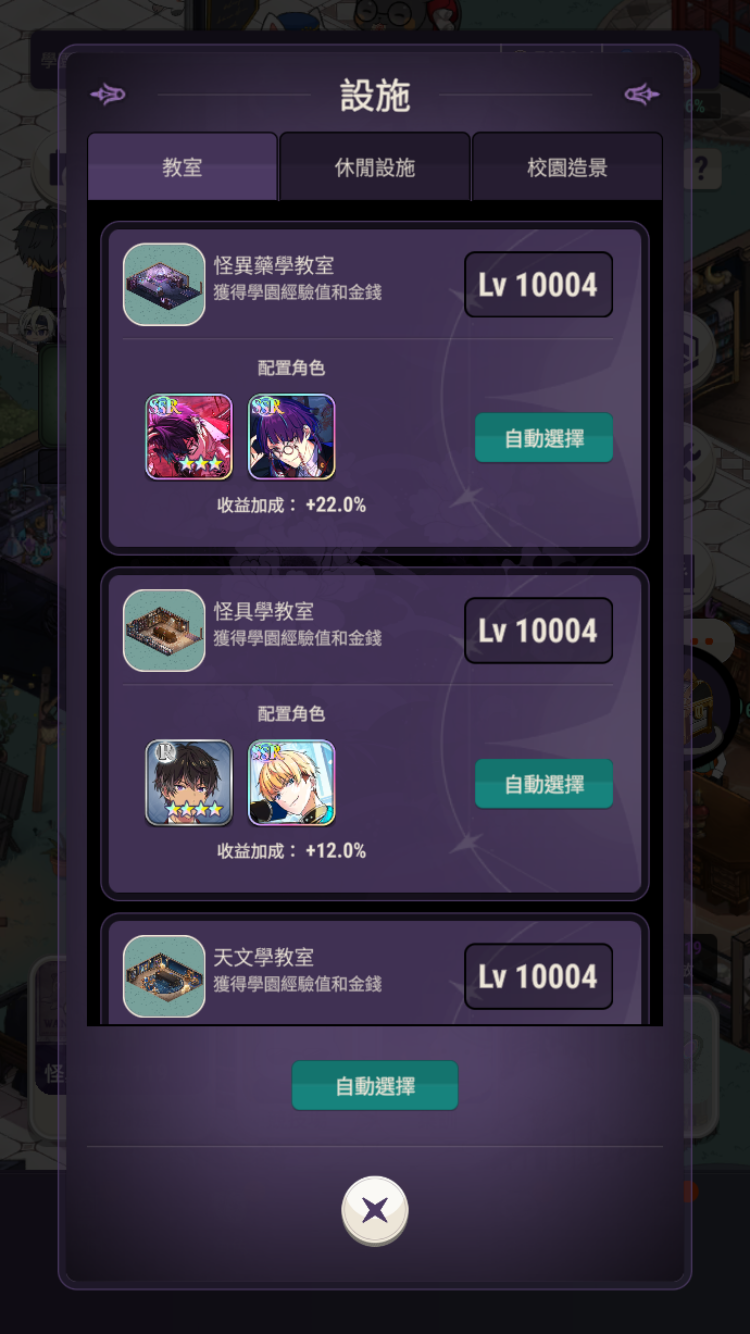Open the Lv 10004 badge of 怪具學教室
The width and height of the screenshot is (750, 1334).
[x=538, y=631]
